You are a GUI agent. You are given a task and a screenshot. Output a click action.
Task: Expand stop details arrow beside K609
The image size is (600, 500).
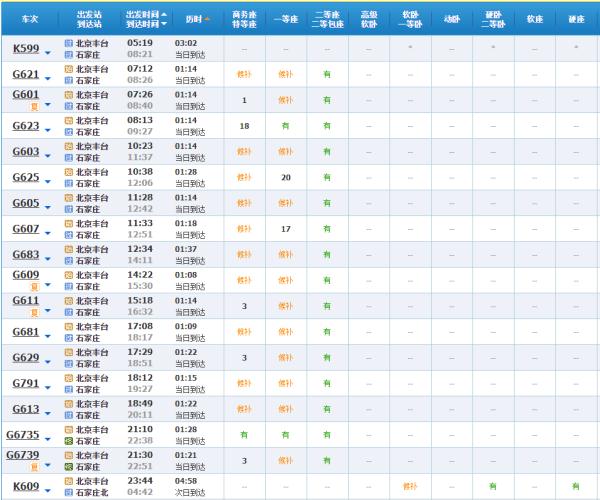click(48, 490)
